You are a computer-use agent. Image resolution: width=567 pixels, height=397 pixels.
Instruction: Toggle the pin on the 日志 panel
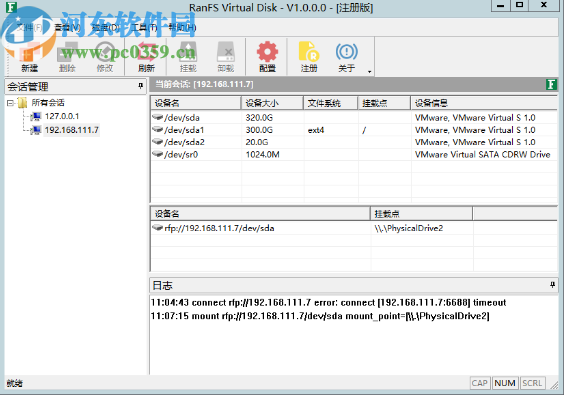pos(552,285)
